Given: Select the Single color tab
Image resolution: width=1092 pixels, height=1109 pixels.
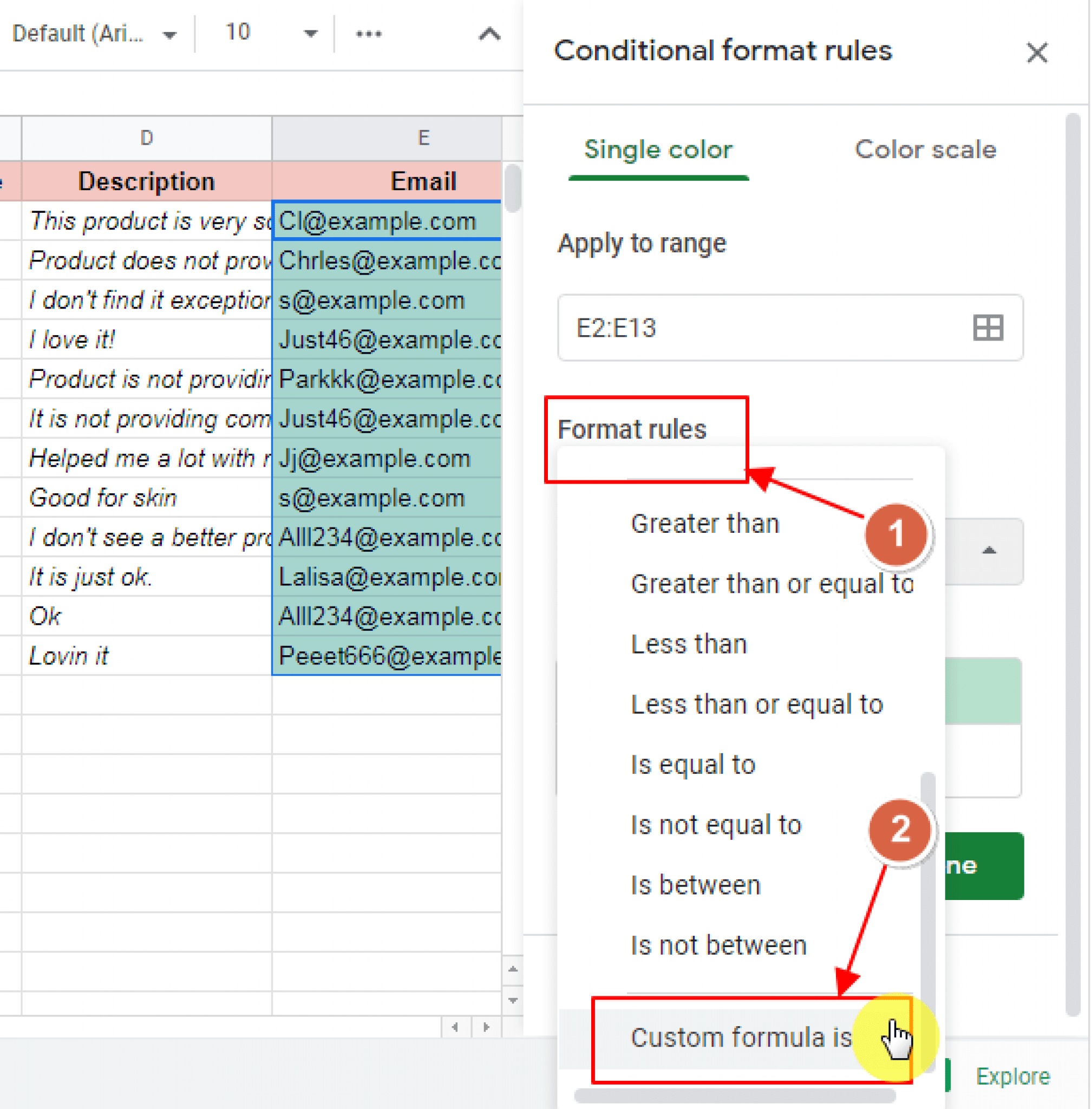Looking at the screenshot, I should 658,150.
